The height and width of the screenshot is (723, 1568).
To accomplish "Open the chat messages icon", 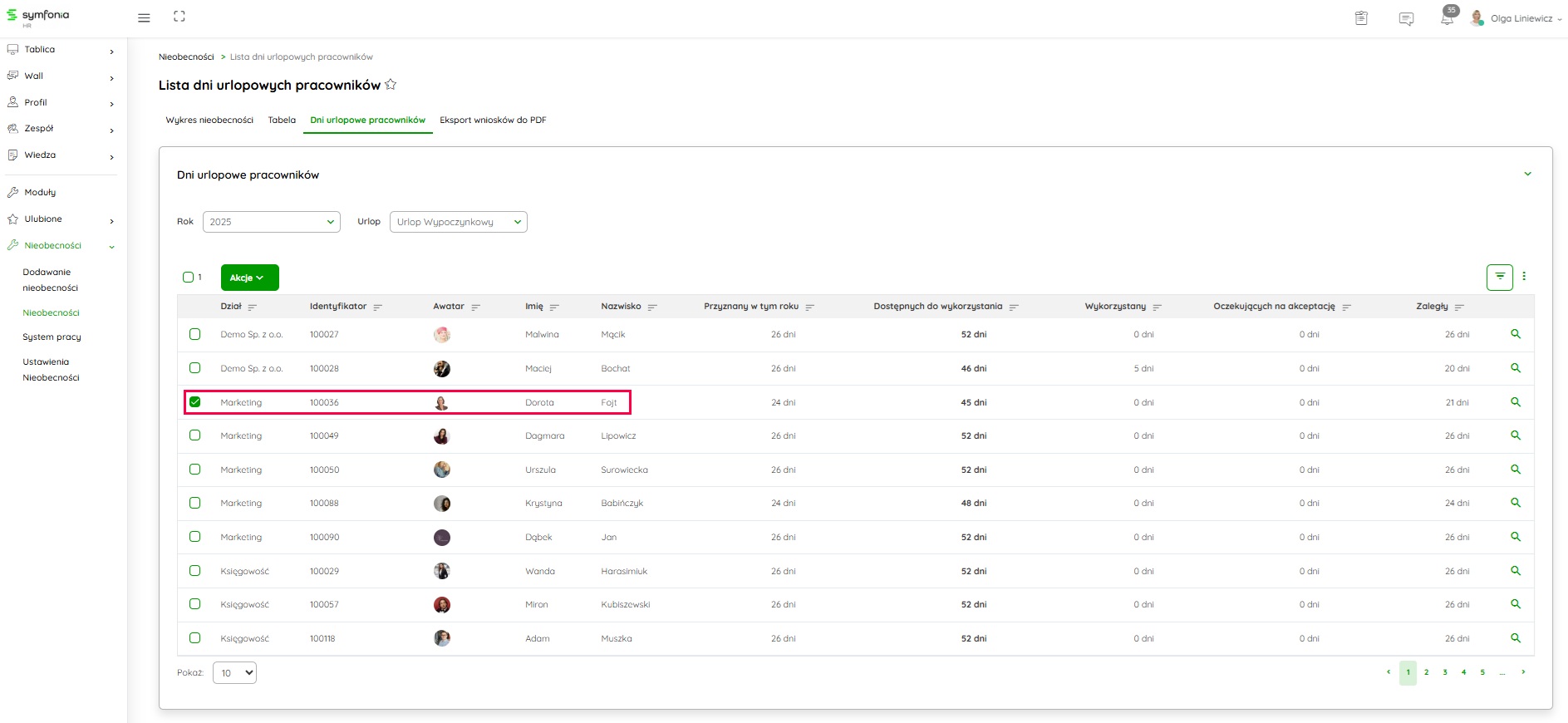I will pos(1406,18).
